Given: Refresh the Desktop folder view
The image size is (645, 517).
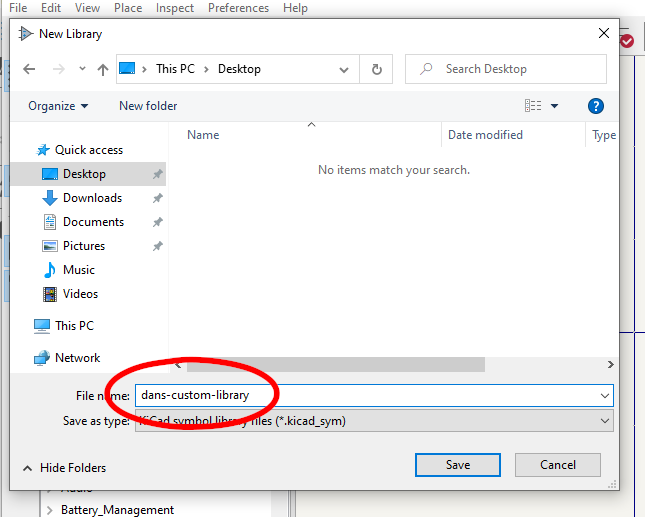Looking at the screenshot, I should click(x=376, y=69).
